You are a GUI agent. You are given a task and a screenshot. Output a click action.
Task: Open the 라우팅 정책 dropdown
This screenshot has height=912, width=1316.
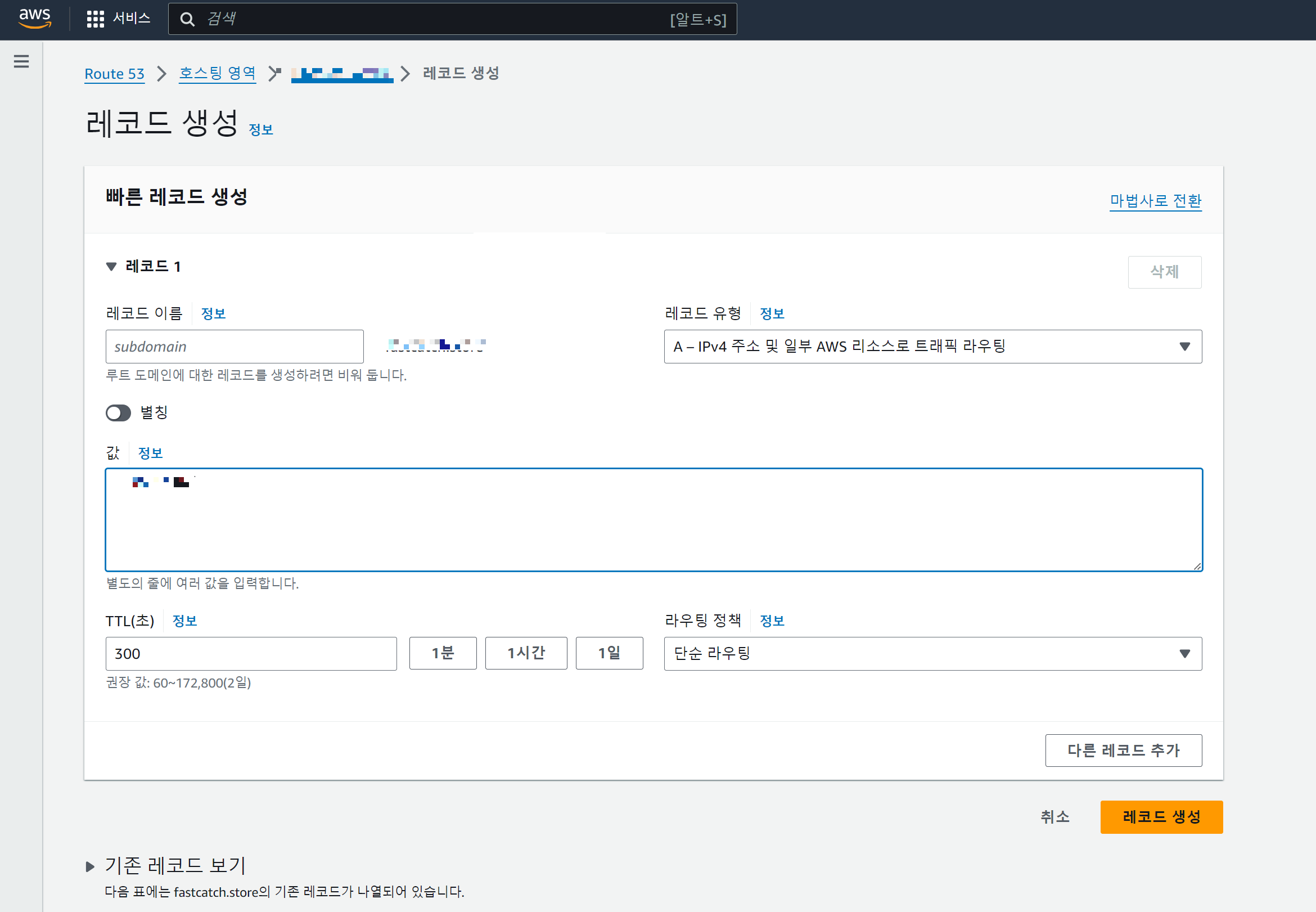[932, 653]
